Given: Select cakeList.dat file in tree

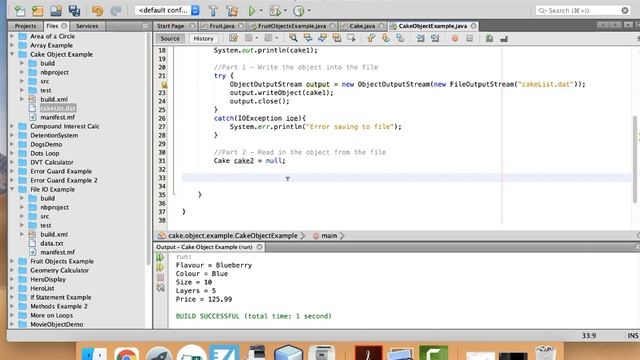Looking at the screenshot, I should point(58,108).
